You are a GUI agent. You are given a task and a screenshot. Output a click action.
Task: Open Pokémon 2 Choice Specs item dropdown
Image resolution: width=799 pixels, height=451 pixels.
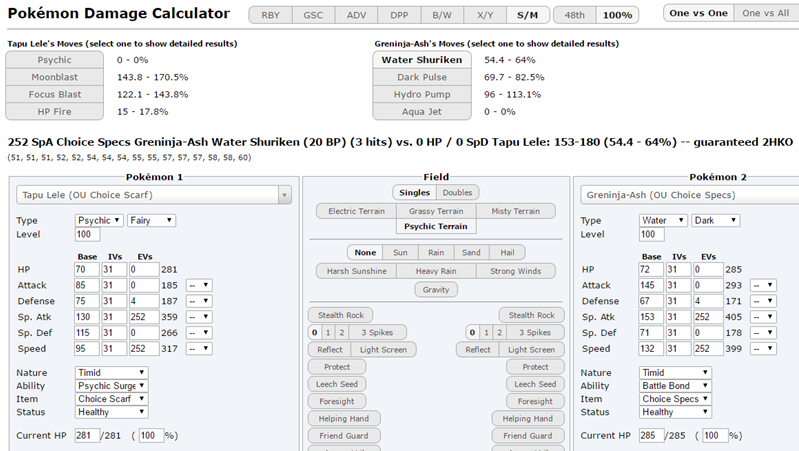pos(675,399)
